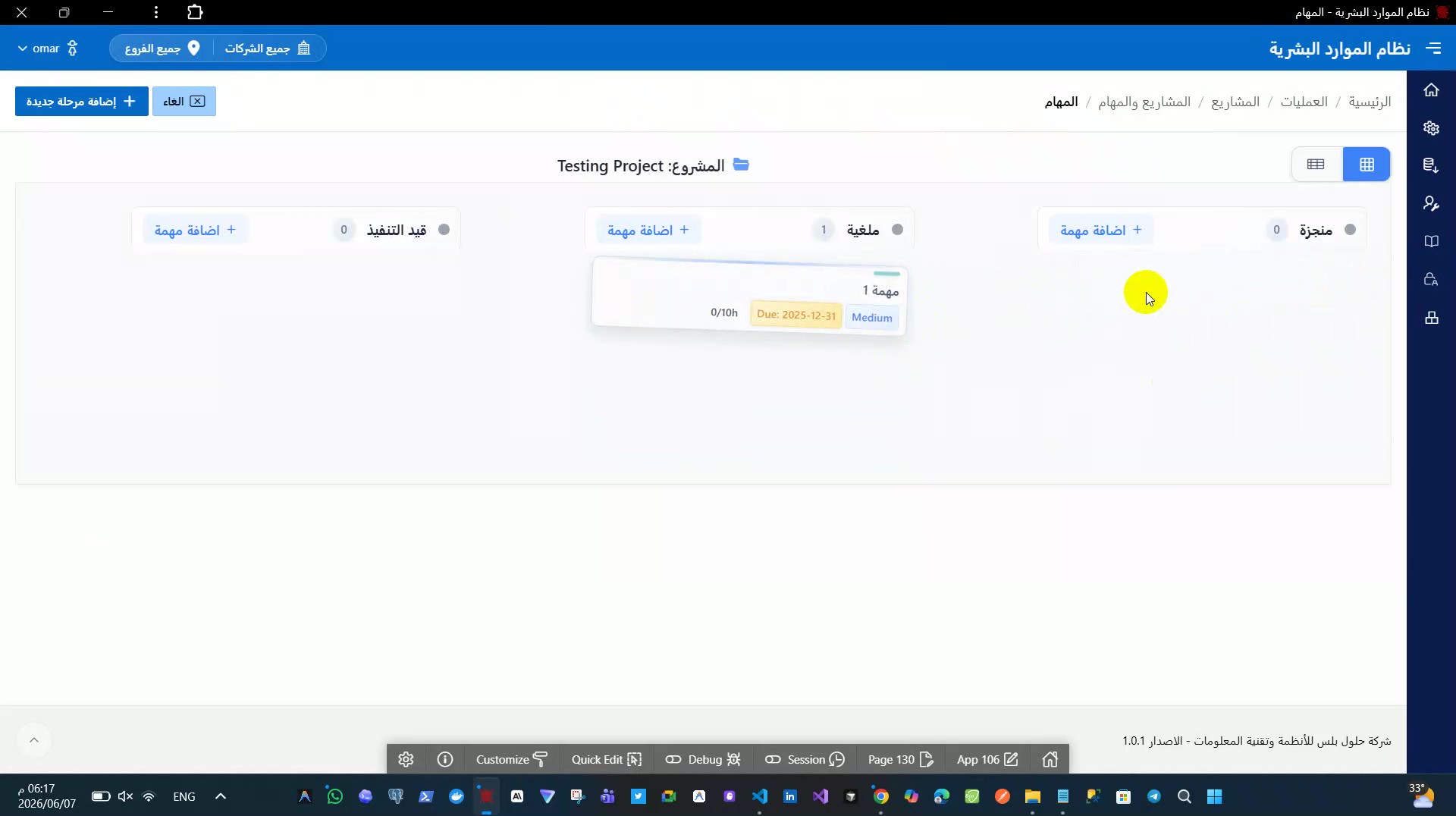
Task: Open Telegram from the taskbar
Action: [1153, 796]
